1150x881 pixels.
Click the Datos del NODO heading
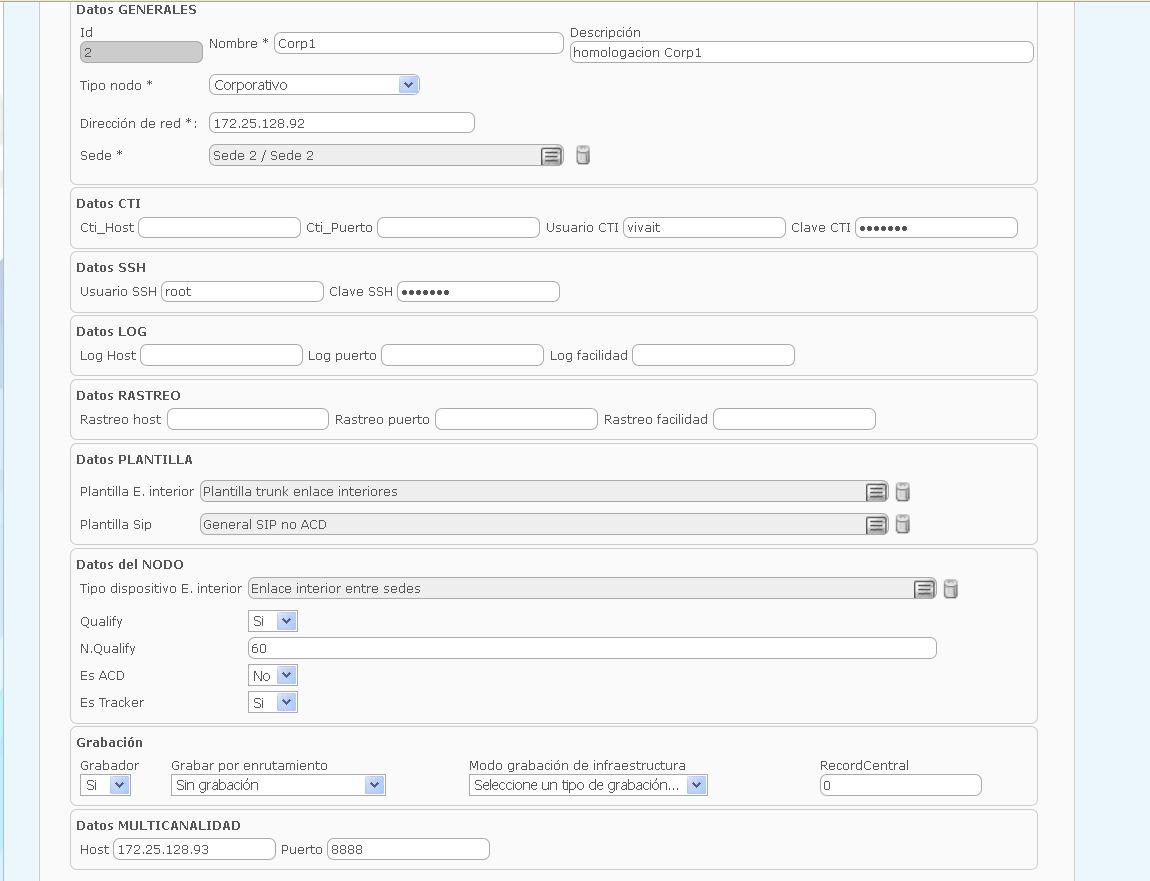130,564
